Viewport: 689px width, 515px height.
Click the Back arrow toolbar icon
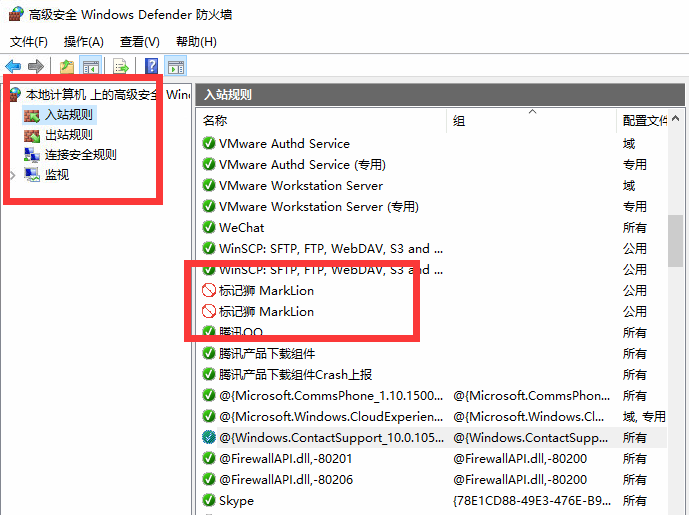(13, 67)
